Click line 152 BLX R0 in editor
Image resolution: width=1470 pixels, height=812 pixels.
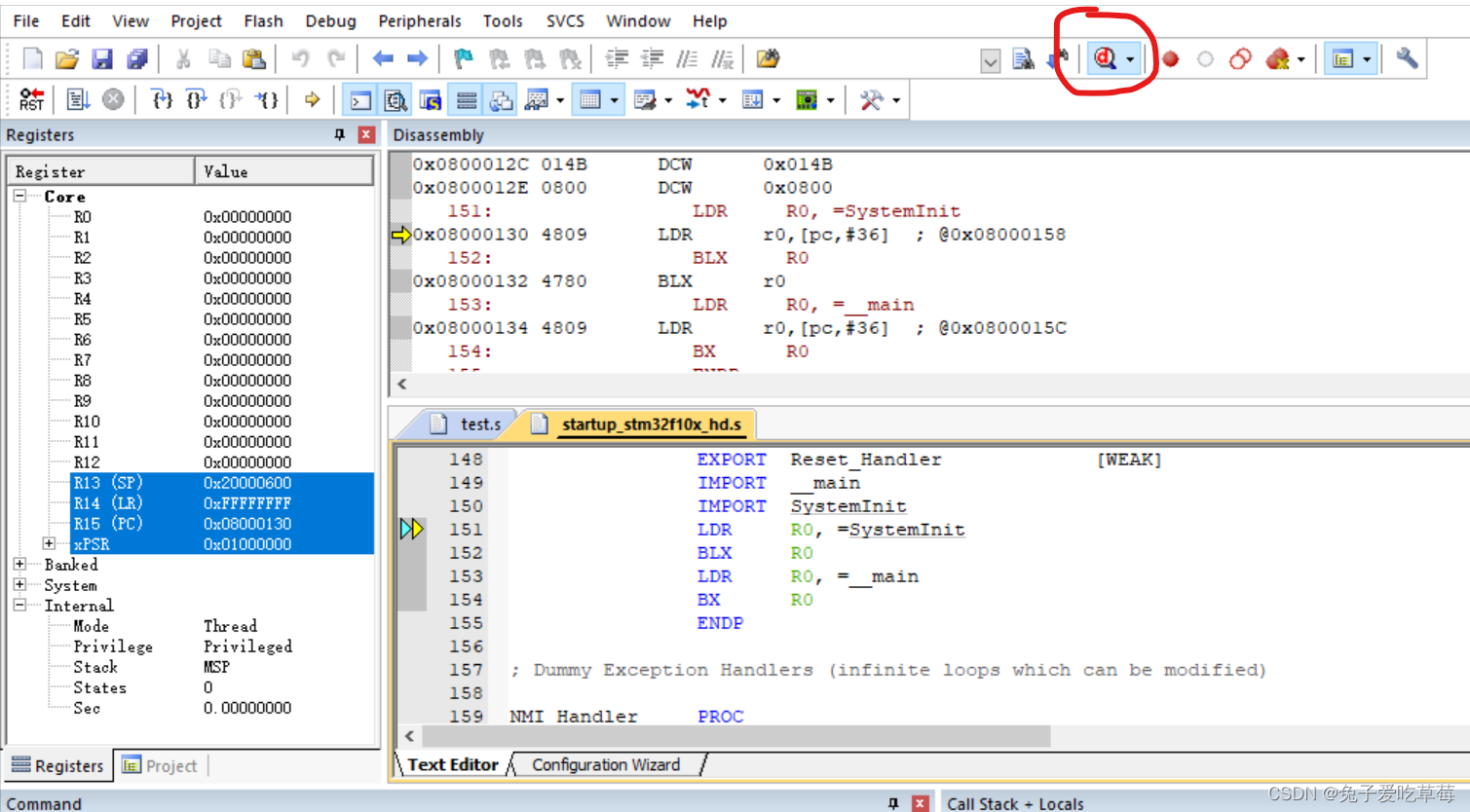coord(753,552)
